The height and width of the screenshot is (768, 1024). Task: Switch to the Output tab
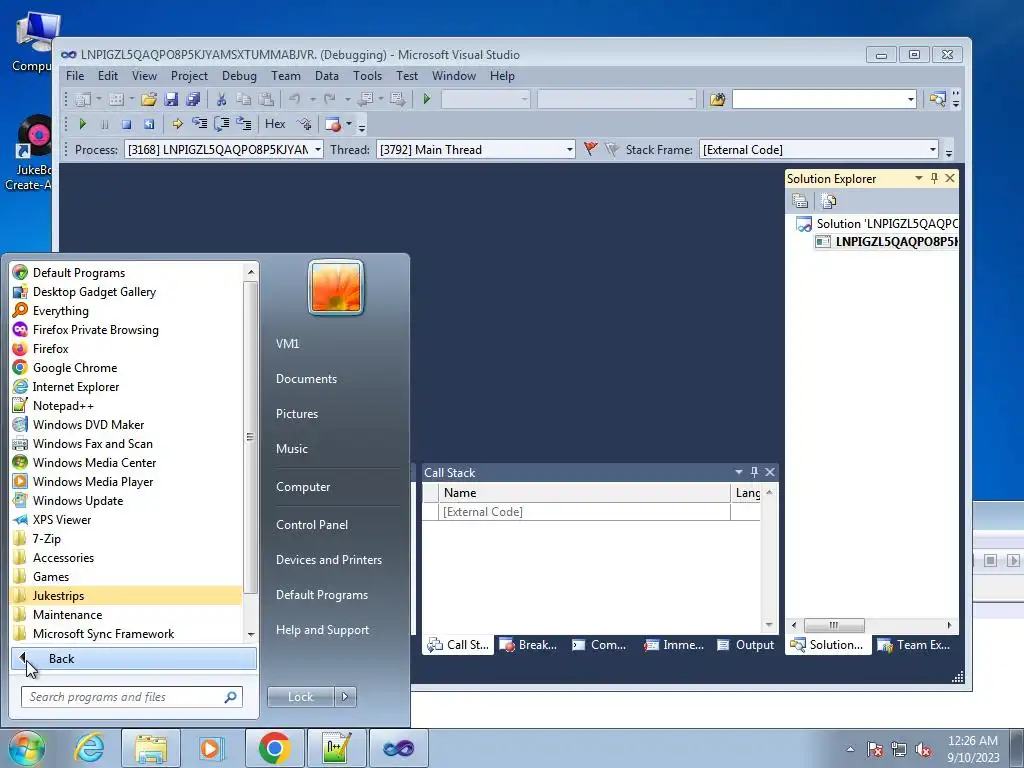click(x=746, y=645)
